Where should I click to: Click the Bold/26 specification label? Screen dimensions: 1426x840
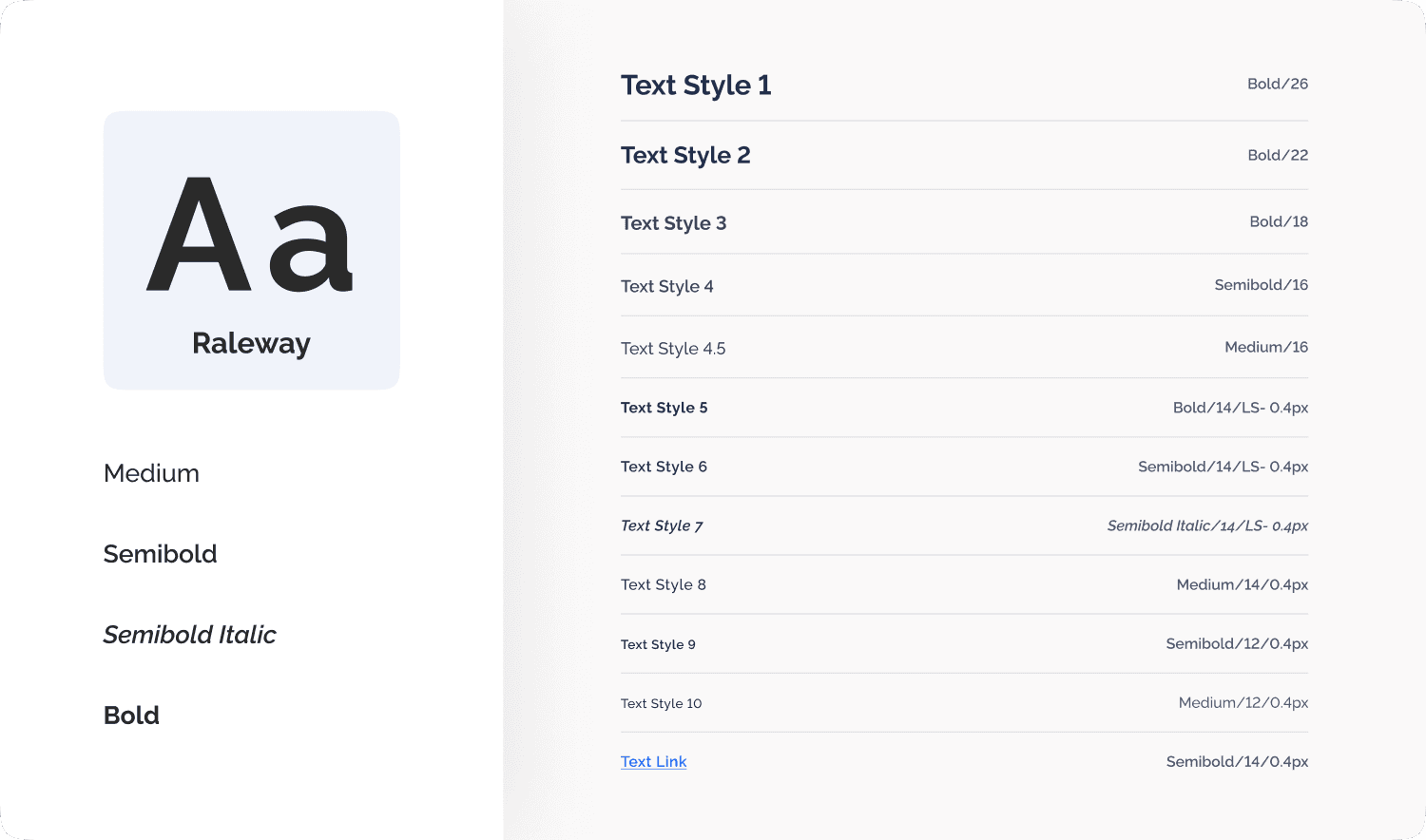click(x=1277, y=84)
